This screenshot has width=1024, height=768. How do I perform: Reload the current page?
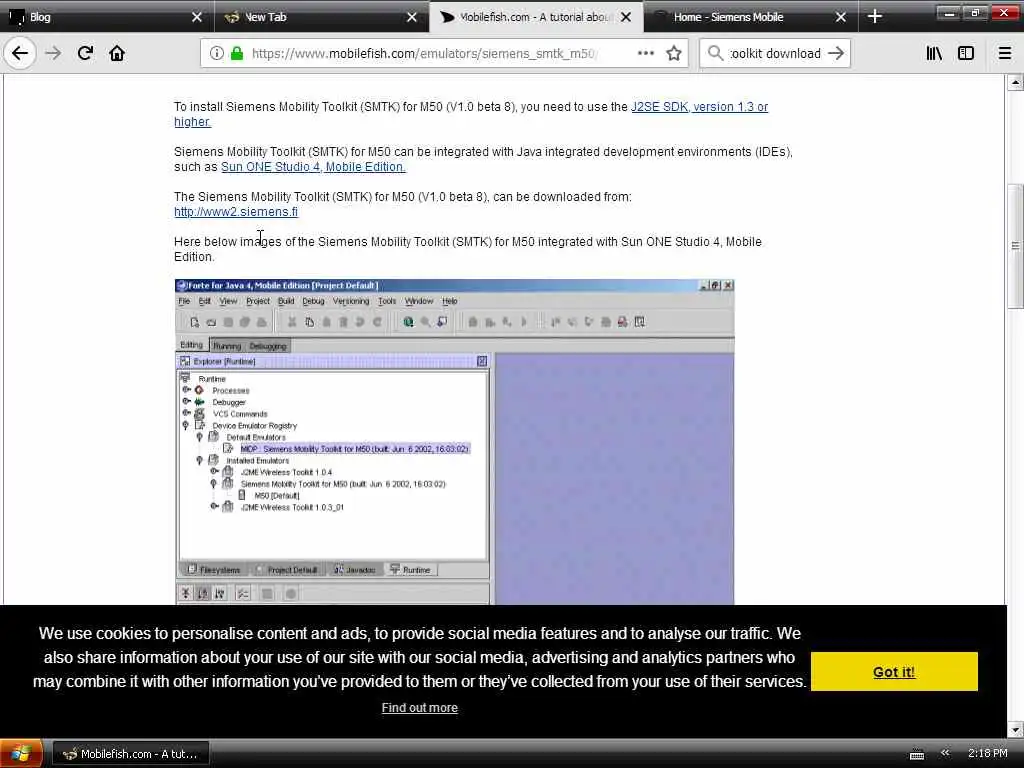[x=85, y=53]
